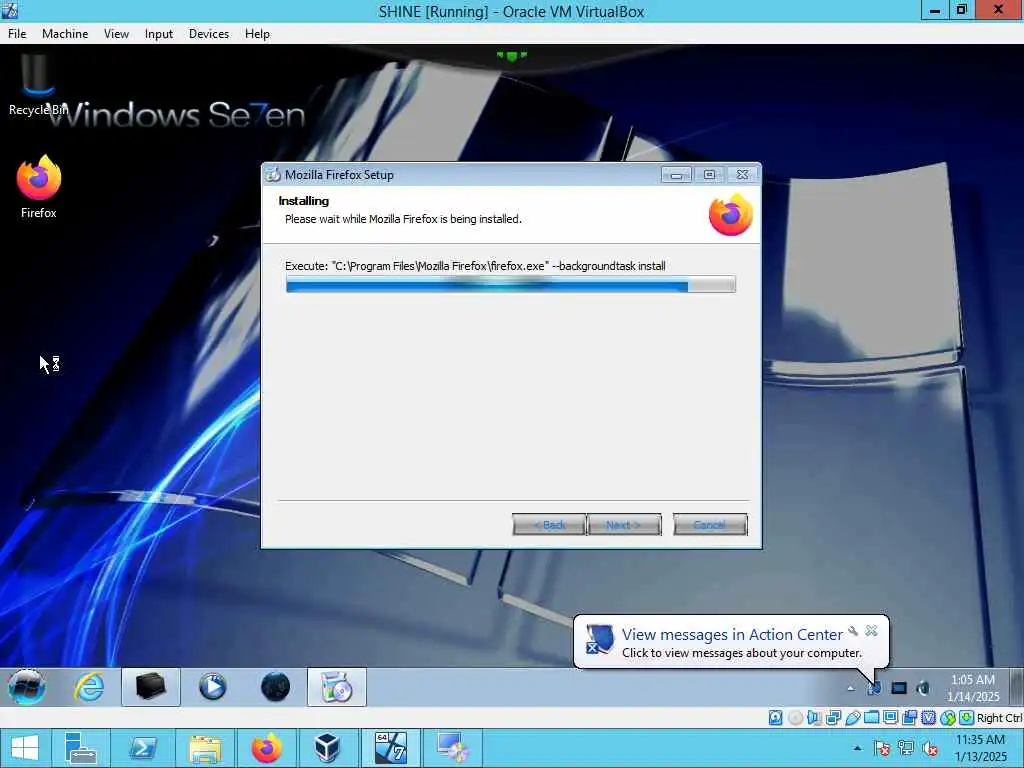Click the Cancel button in Firefox Setup

click(x=710, y=524)
